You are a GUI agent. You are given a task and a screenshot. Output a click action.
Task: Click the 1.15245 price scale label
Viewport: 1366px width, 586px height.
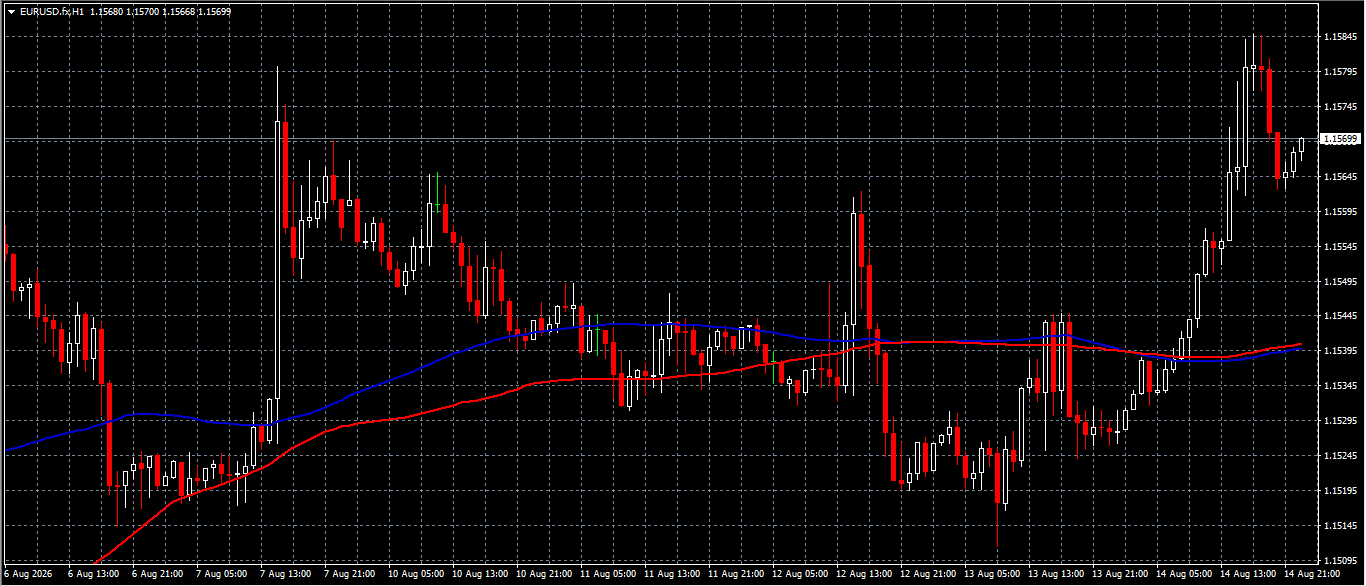click(x=1339, y=456)
